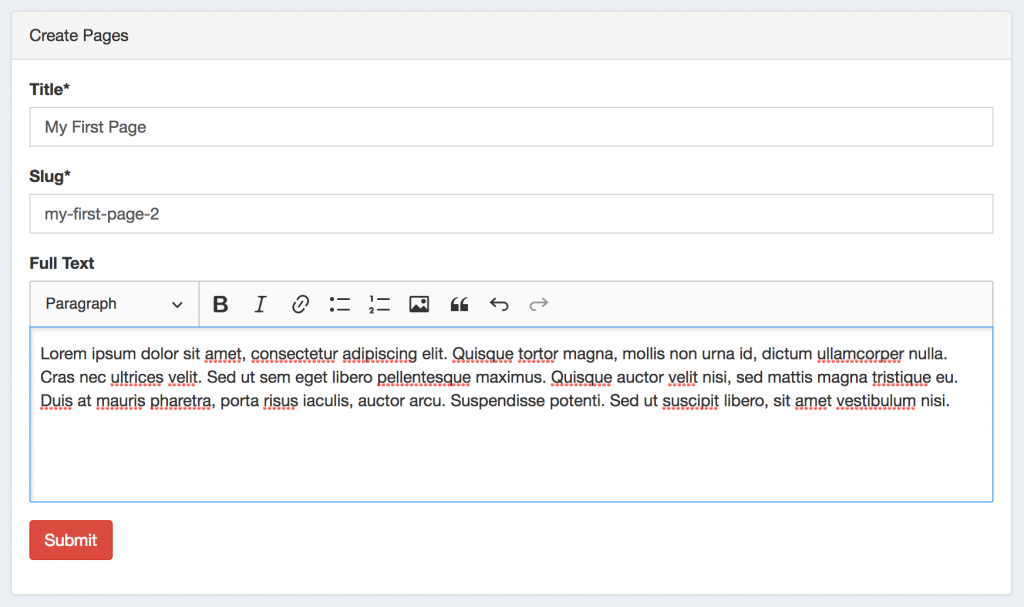Screen dimensions: 1024x607
Task: Start a numbered list
Action: (379, 305)
